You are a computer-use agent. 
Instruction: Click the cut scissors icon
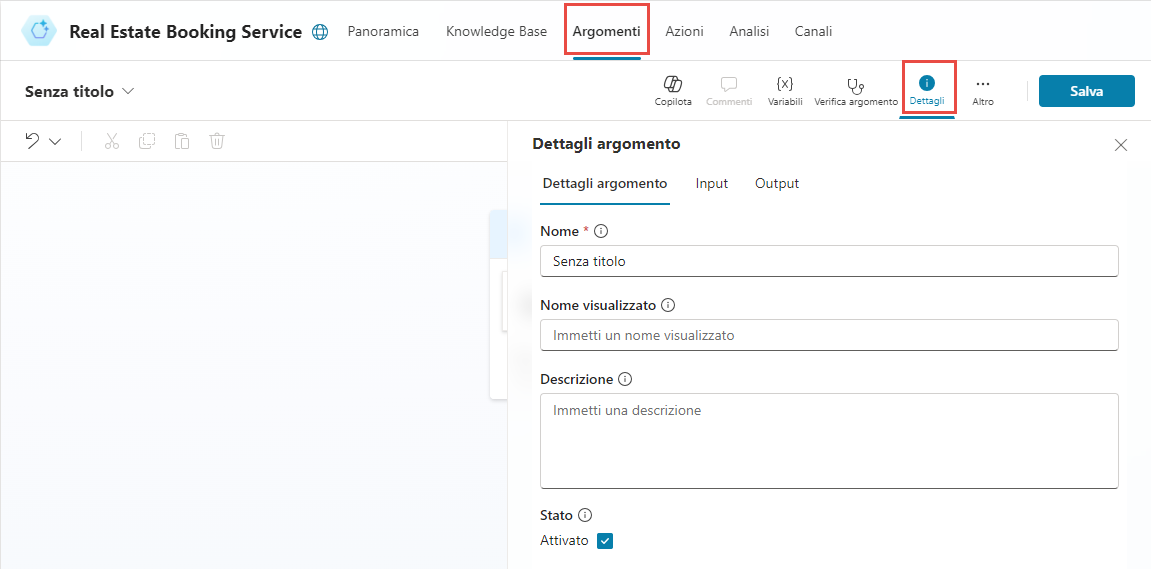point(112,141)
